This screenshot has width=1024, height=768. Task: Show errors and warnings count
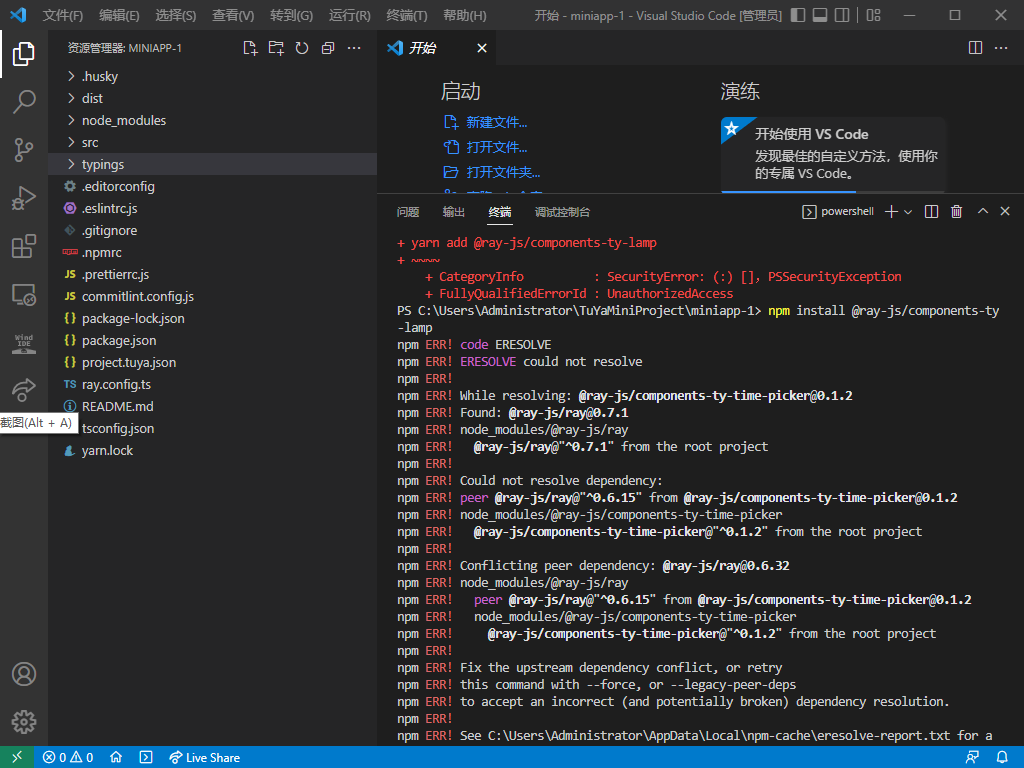coord(68,758)
